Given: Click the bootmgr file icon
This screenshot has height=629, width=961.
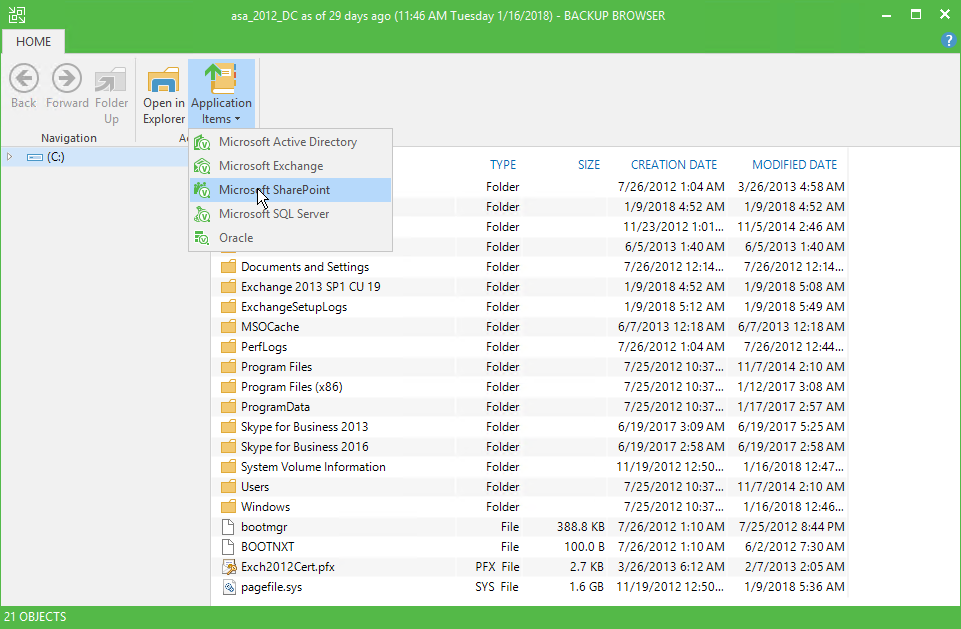Looking at the screenshot, I should click(x=228, y=527).
